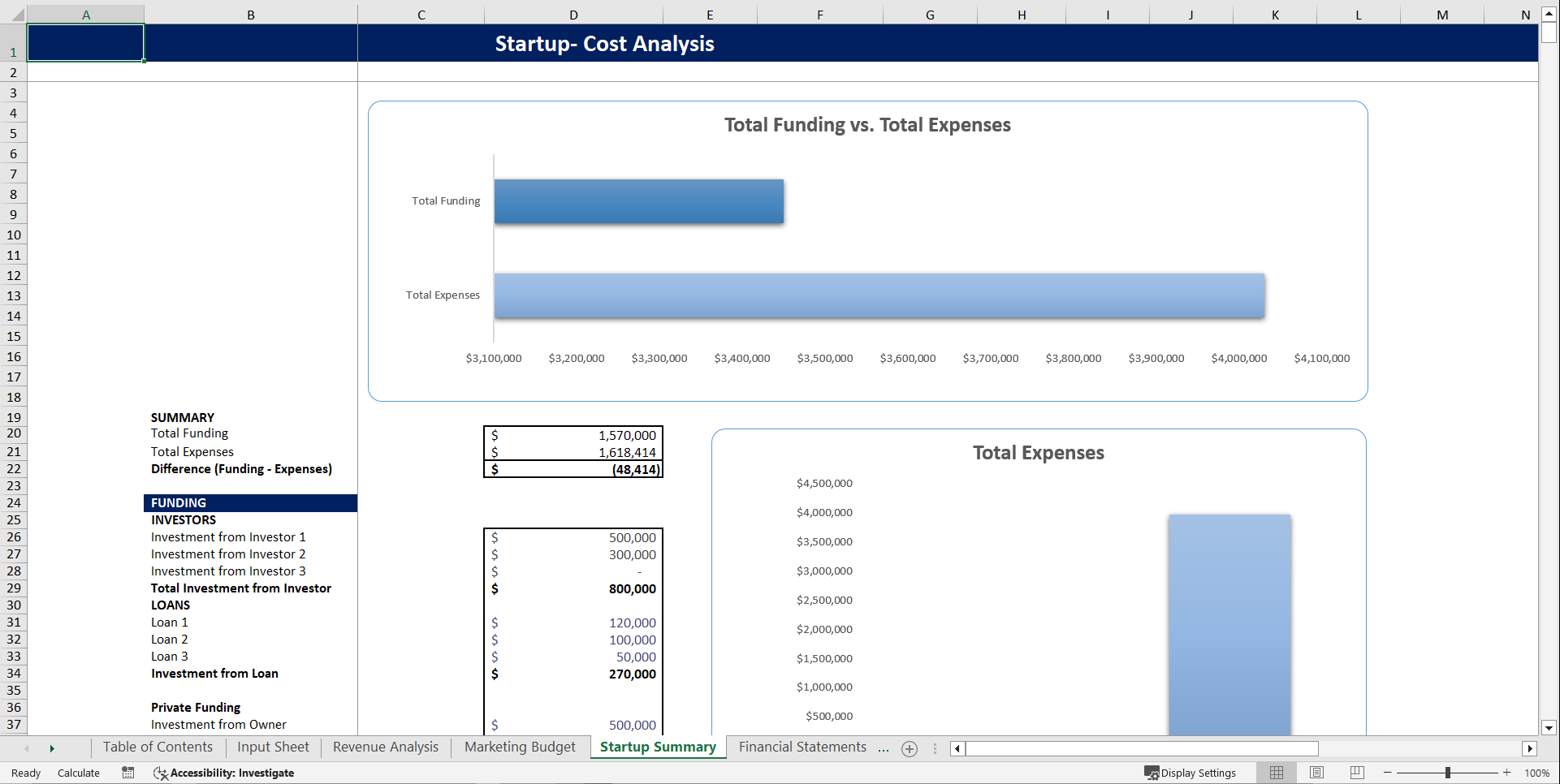Click the 100% zoom level
This screenshot has height=784, width=1560.
1536,773
